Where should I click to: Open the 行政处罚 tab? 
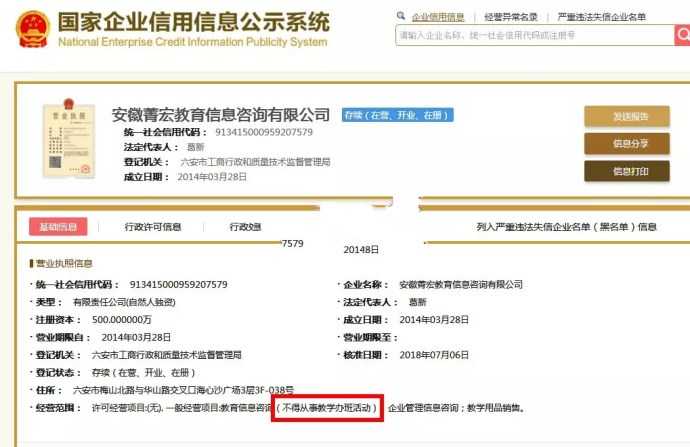tap(245, 227)
